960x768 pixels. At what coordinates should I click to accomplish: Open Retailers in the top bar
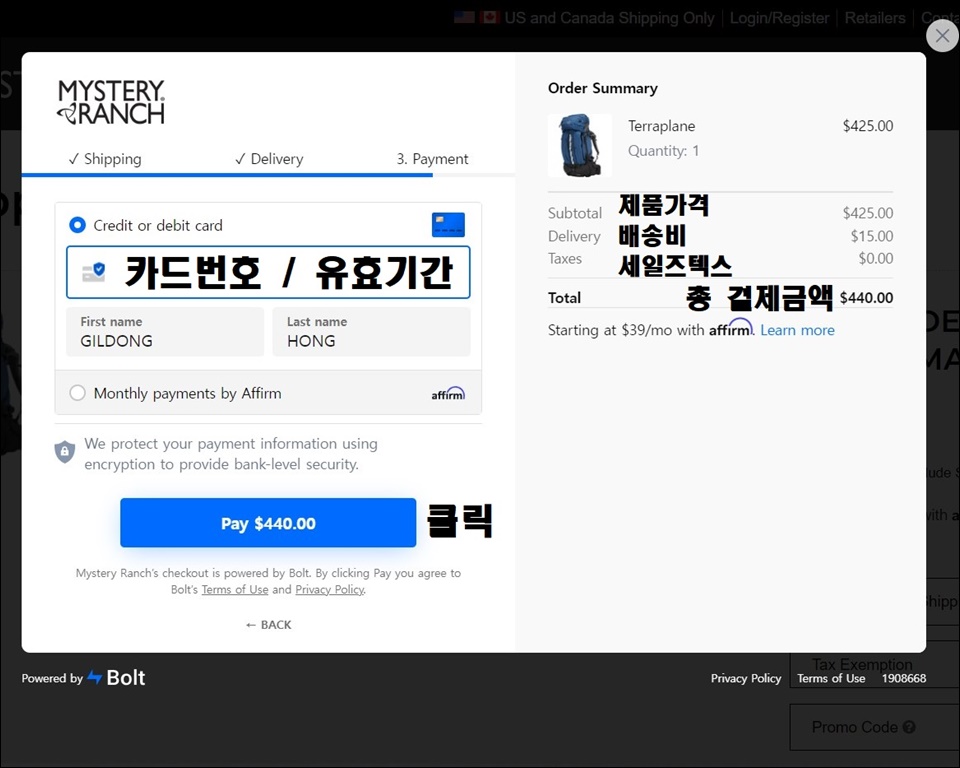click(875, 18)
